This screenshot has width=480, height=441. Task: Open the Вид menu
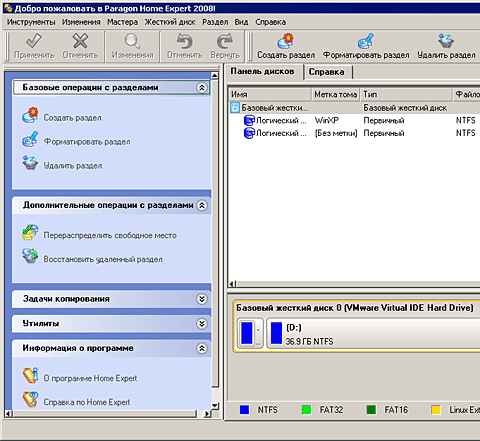[241, 22]
